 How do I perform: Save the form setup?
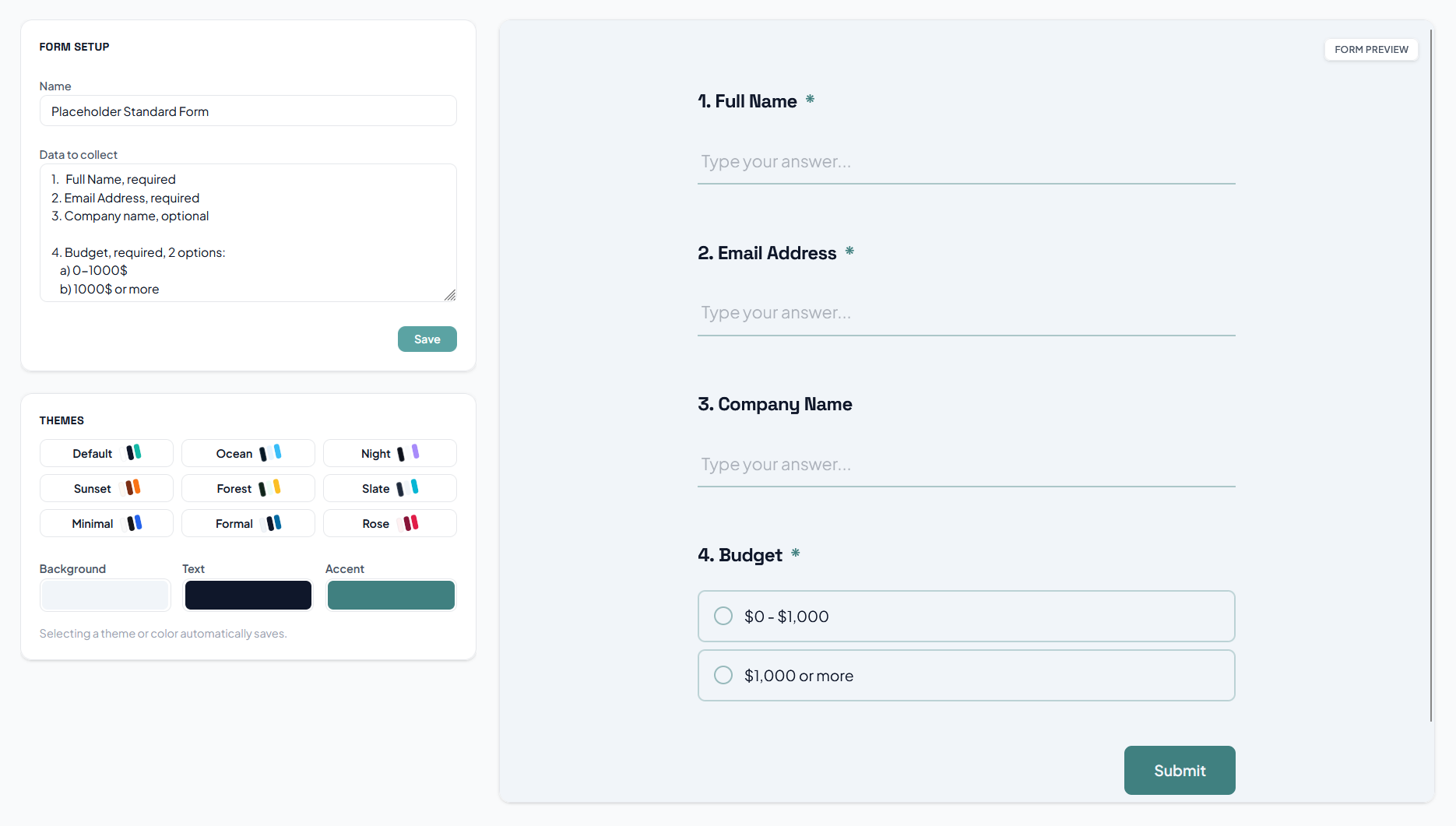[427, 339]
